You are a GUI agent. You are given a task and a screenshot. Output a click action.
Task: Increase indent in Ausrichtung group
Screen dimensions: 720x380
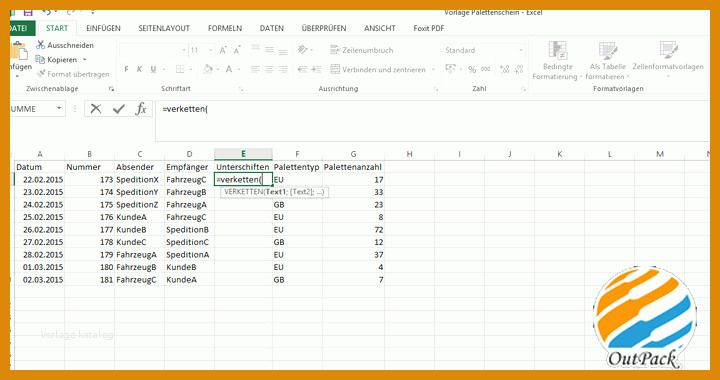tap(316, 69)
